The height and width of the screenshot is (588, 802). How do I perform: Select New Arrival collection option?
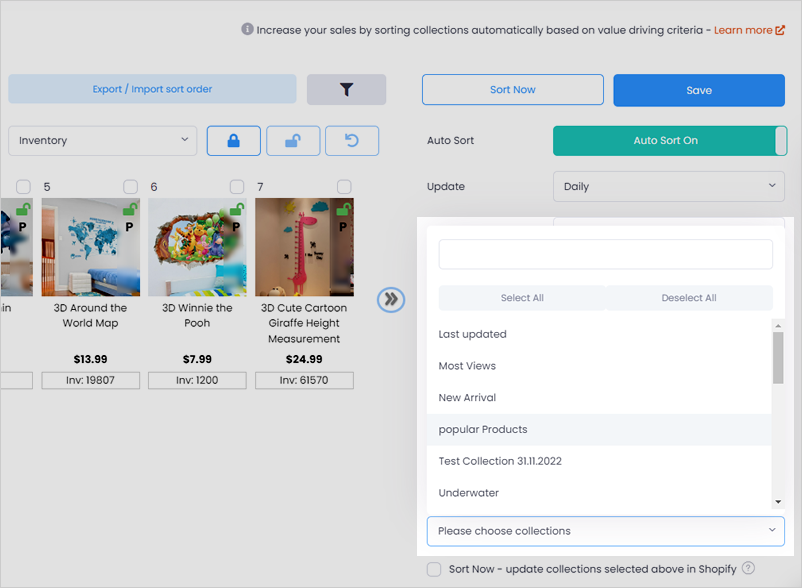[599, 398]
